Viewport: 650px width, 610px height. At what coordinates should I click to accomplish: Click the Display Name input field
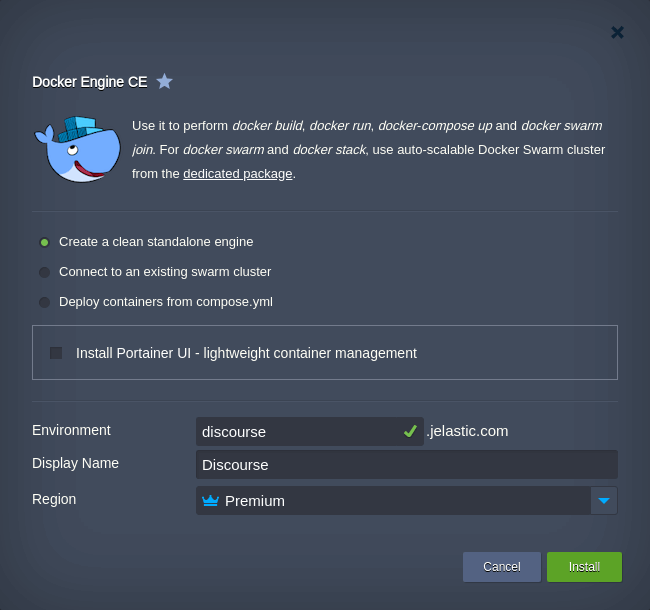(x=407, y=465)
